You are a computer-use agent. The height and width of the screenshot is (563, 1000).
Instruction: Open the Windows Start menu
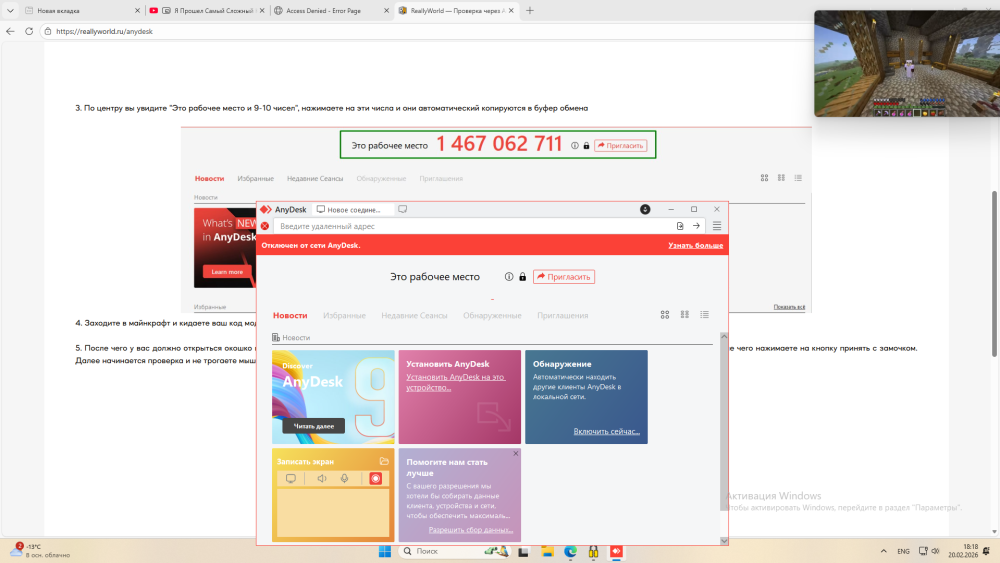tap(385, 552)
